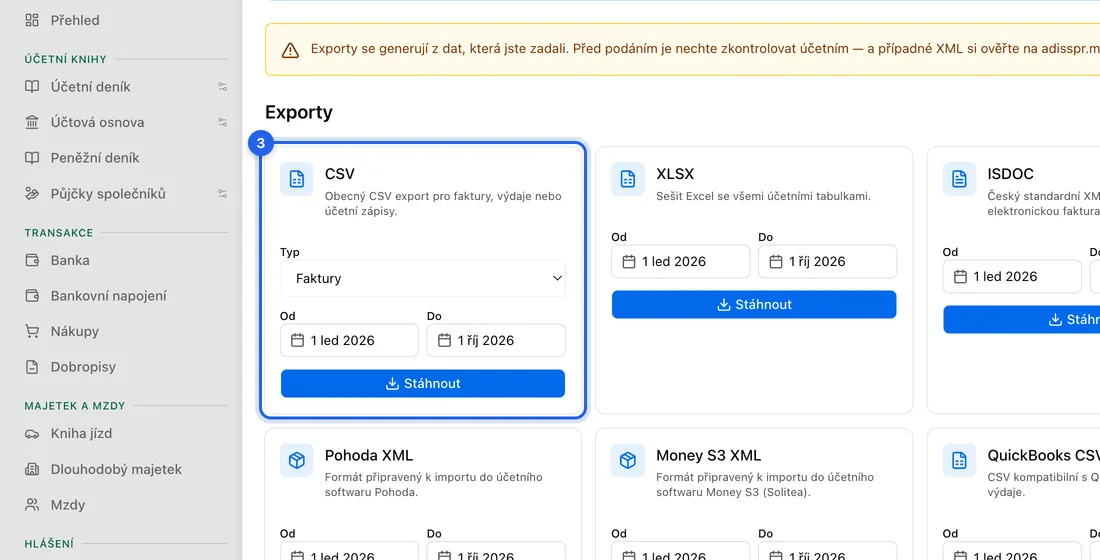Go to Banka transactions

coord(70,260)
